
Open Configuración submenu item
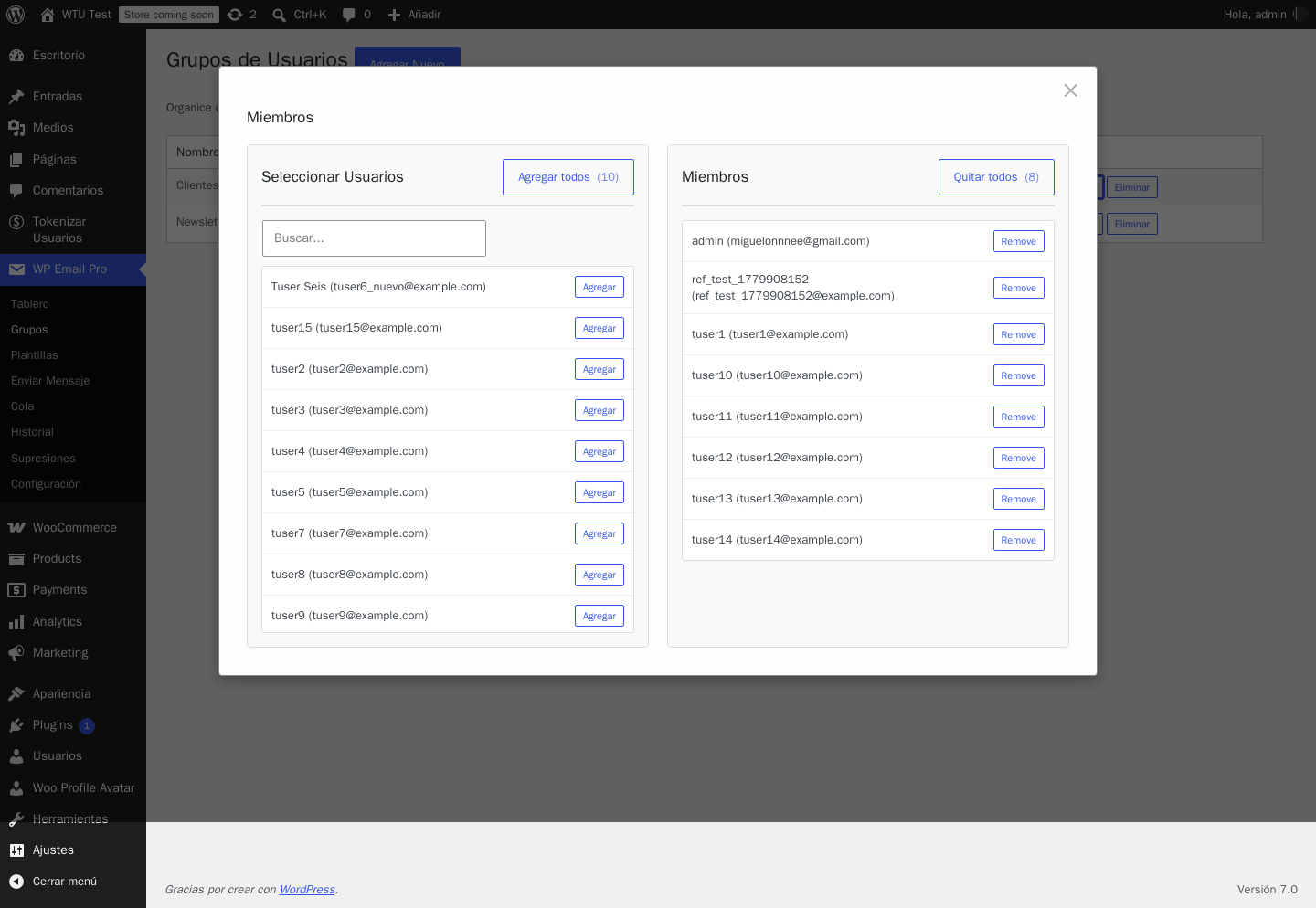[x=46, y=484]
